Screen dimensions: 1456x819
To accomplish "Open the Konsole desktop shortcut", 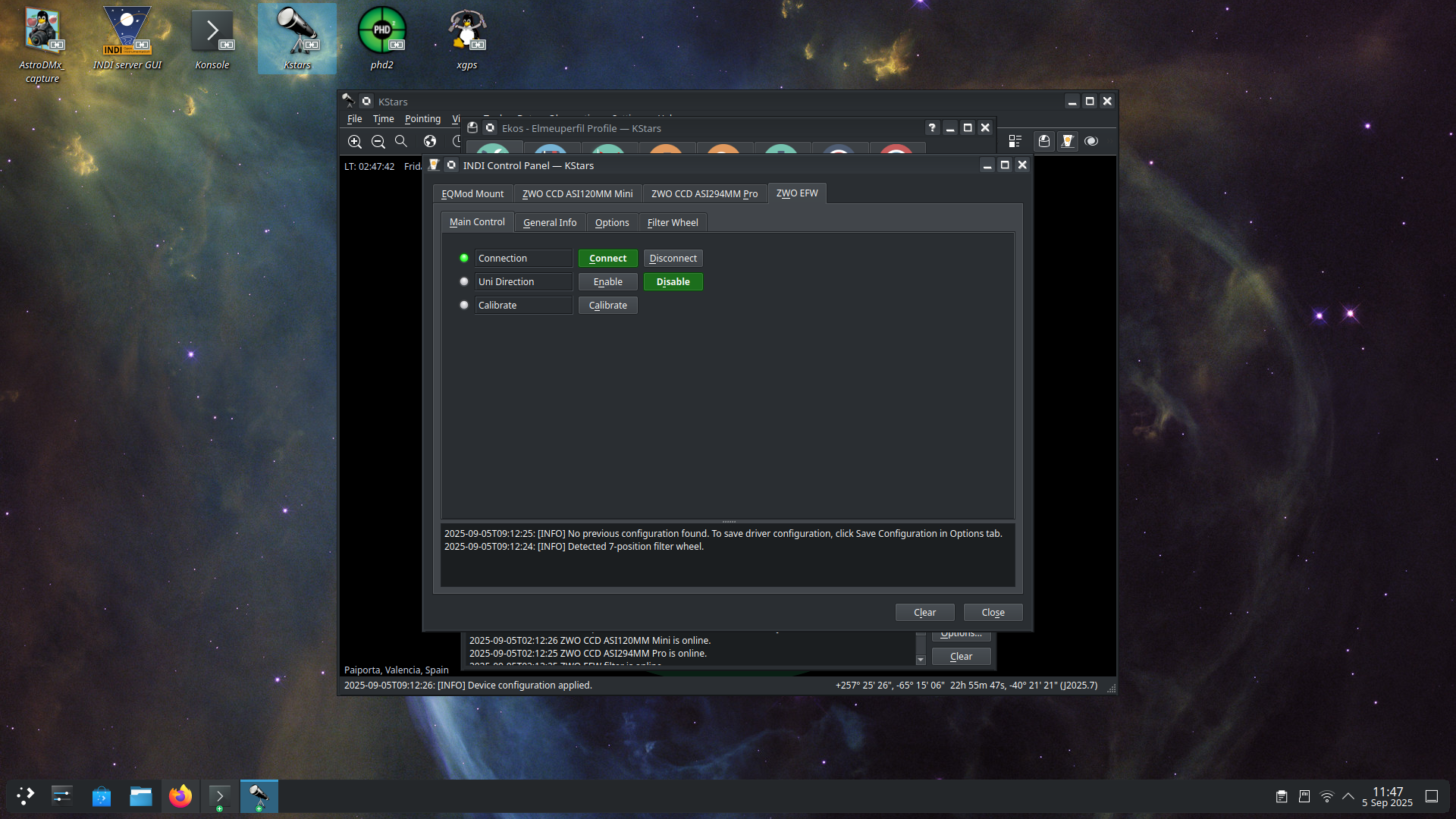I will [212, 38].
